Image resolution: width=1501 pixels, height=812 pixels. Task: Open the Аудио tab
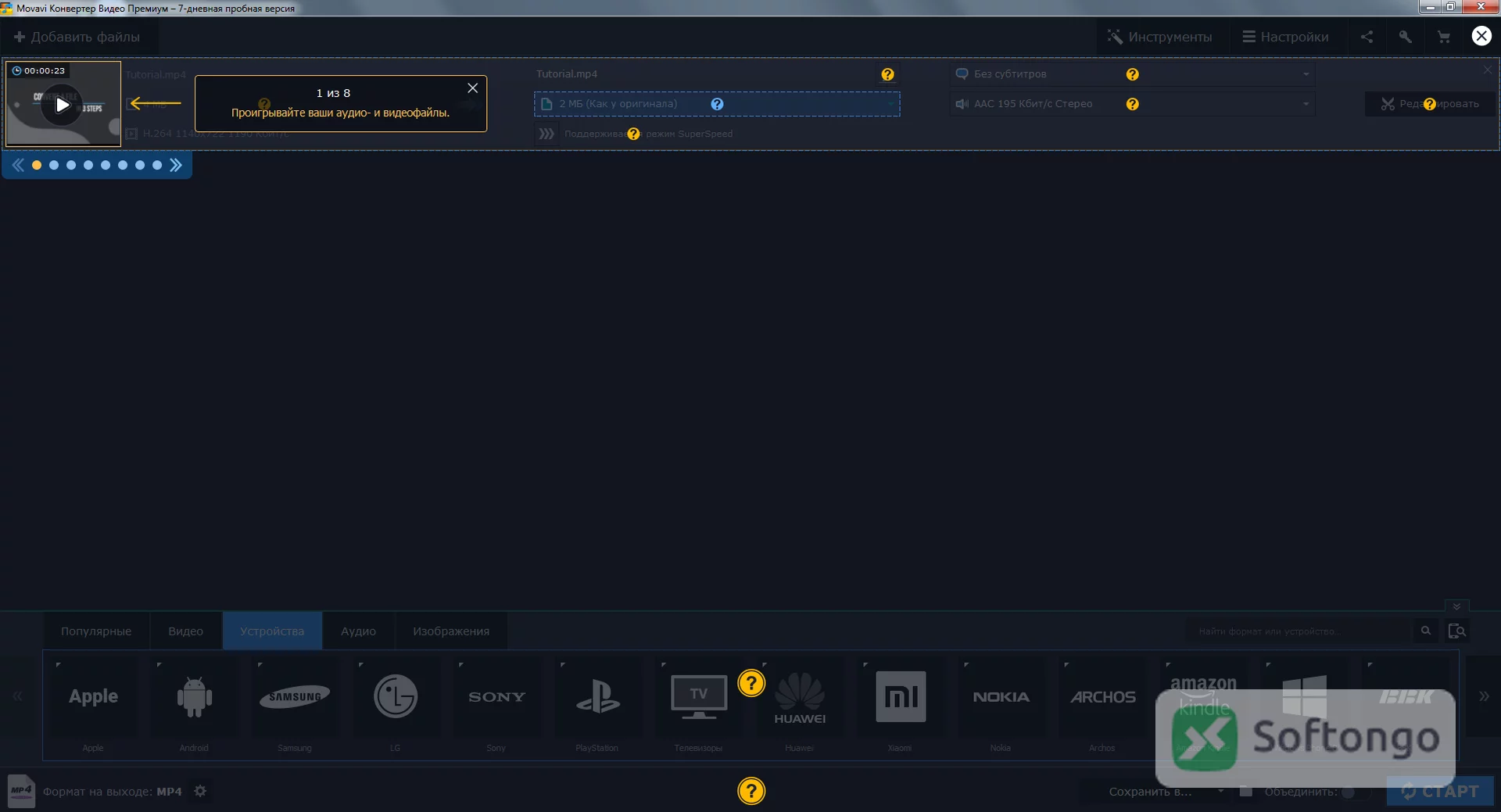(x=358, y=631)
